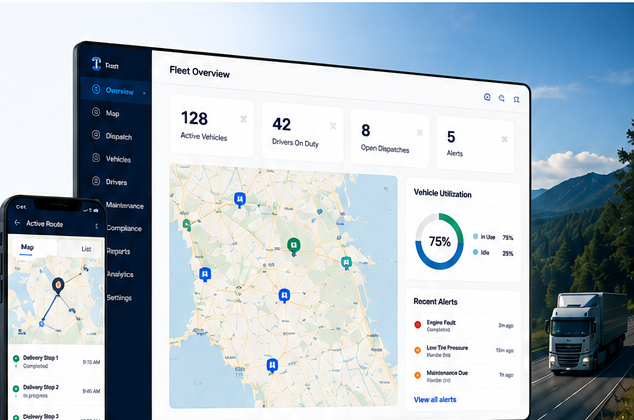Tap the back arrow on phone Active Route

(x=17, y=223)
